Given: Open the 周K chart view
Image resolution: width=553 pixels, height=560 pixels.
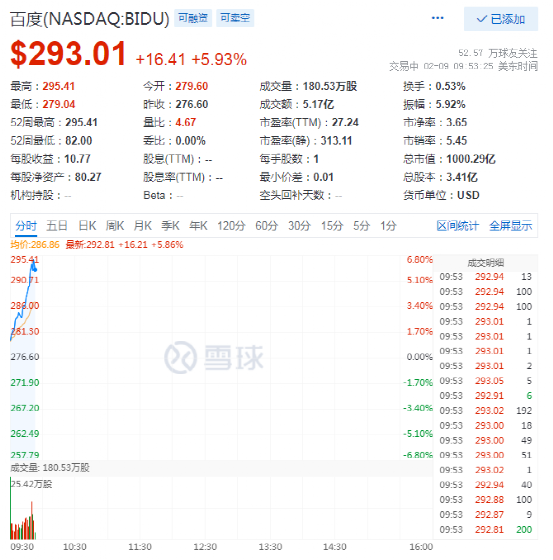Looking at the screenshot, I should click(x=115, y=226).
